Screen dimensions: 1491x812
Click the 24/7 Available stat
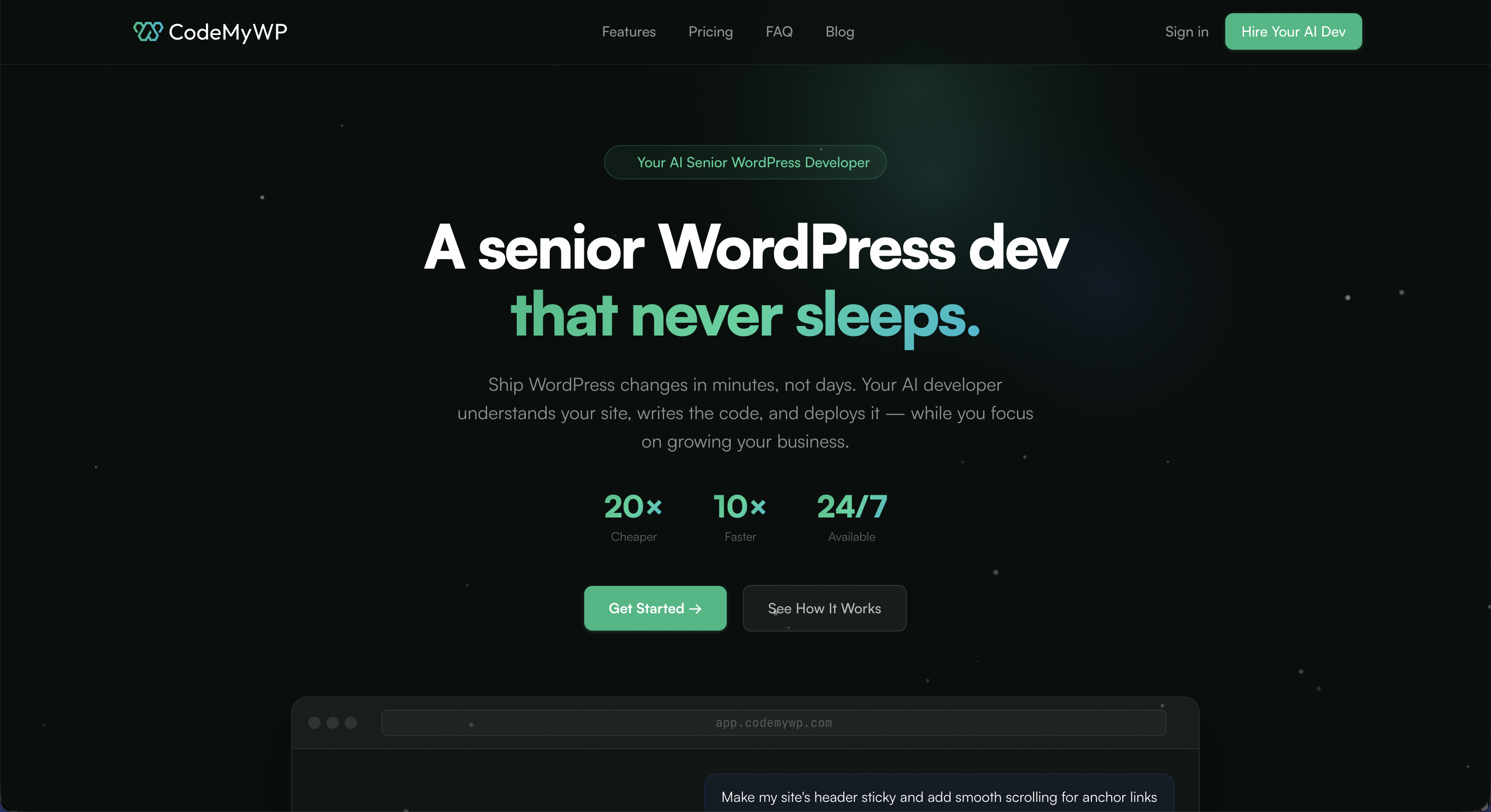click(x=852, y=517)
